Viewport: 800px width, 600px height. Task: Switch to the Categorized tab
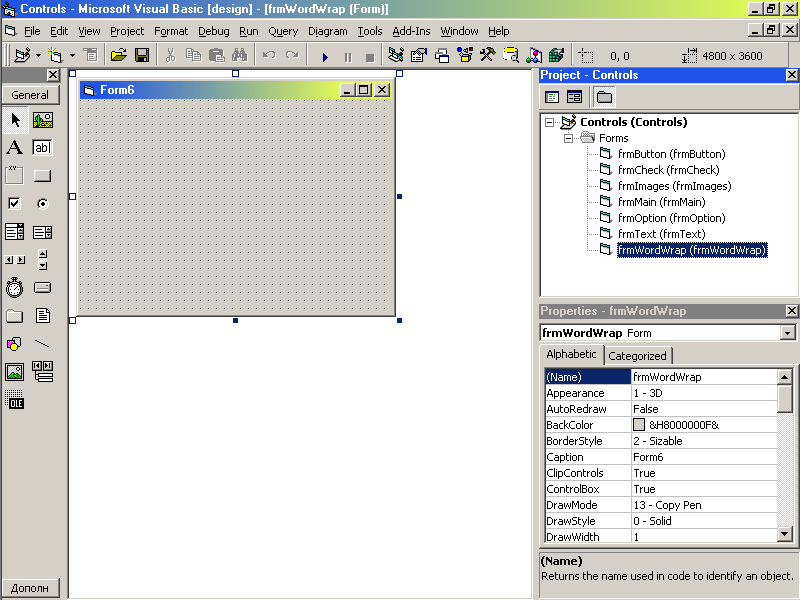click(637, 356)
